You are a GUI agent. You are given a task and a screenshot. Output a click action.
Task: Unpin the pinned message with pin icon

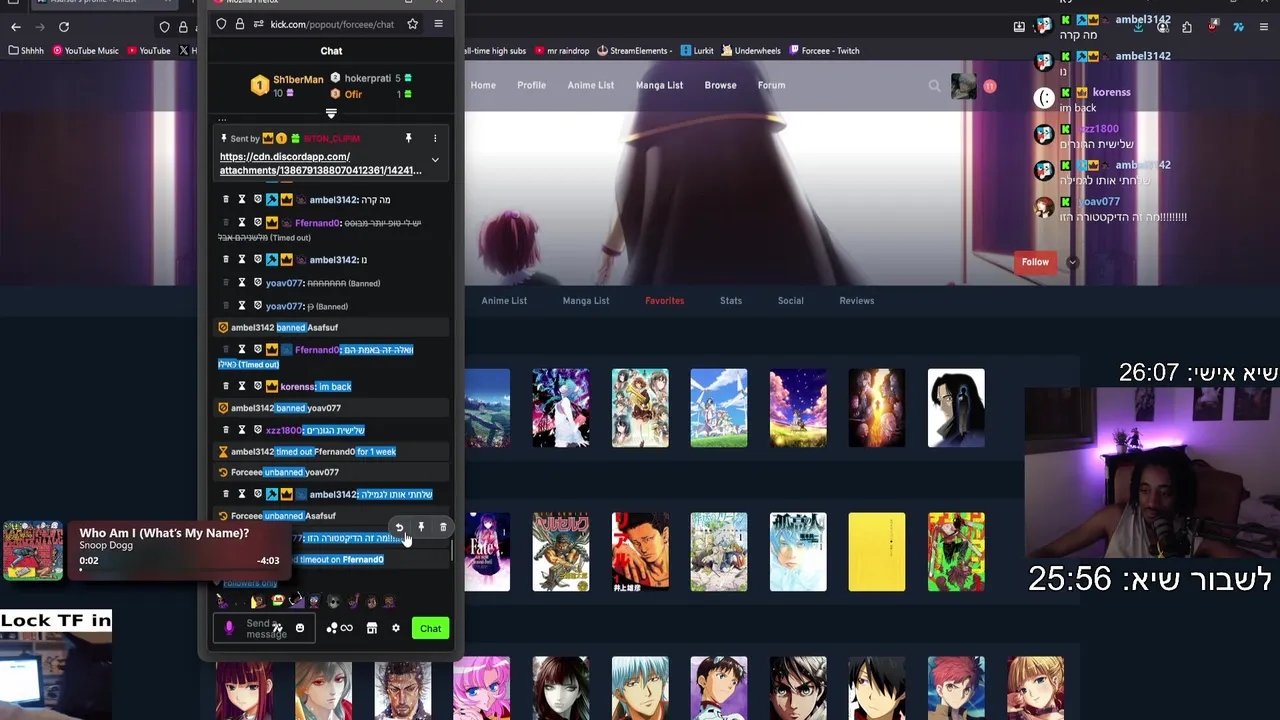408,138
